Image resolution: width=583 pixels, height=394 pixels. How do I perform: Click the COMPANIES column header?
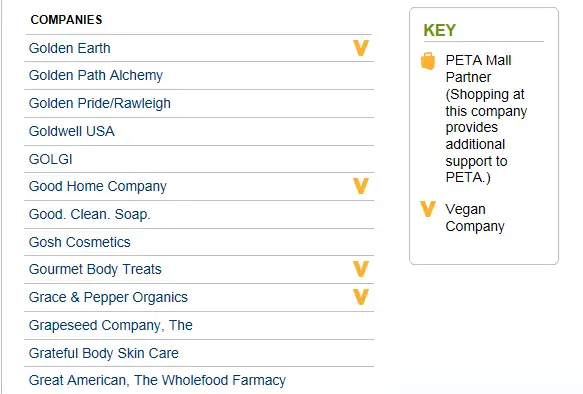(66, 20)
